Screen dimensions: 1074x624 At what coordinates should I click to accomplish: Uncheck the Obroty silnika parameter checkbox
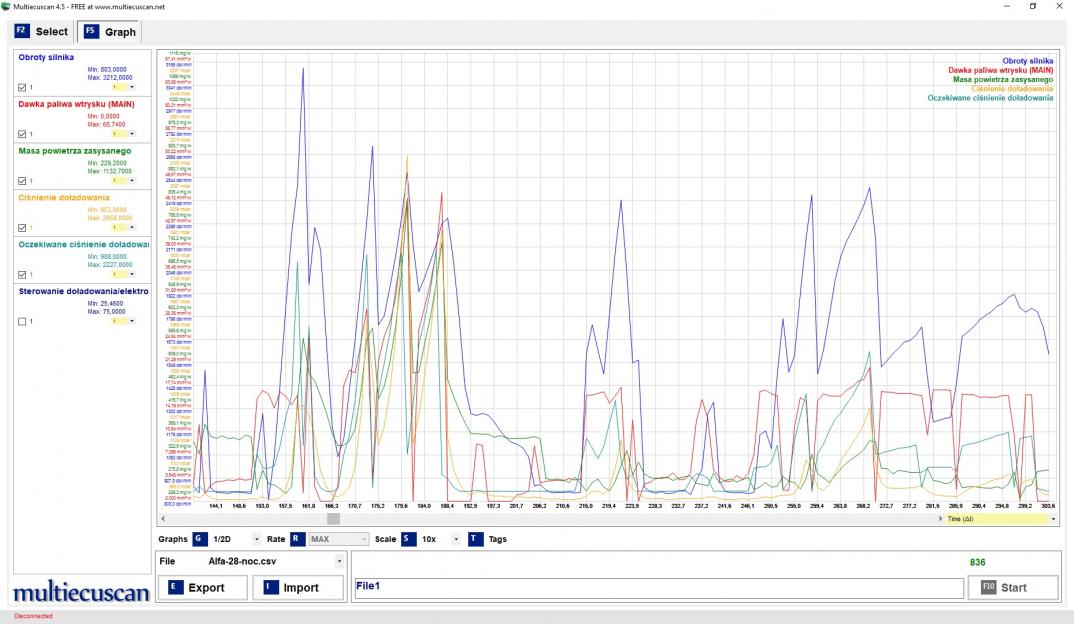point(23,87)
